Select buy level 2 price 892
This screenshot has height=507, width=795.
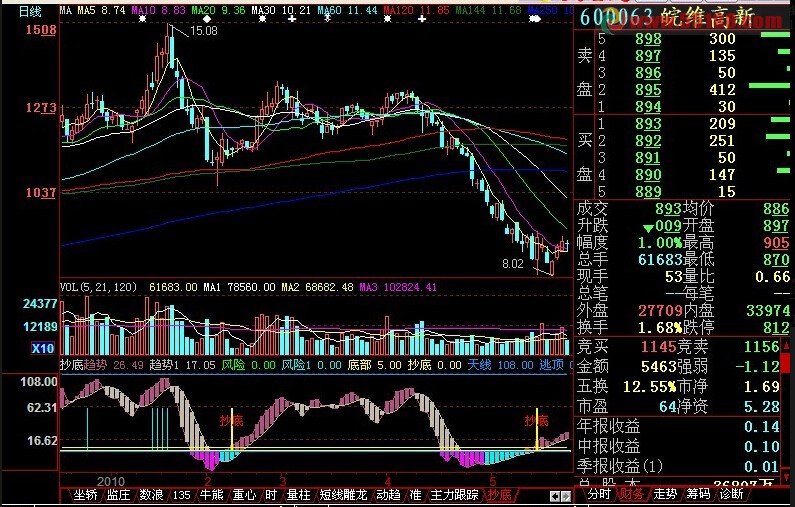648,140
